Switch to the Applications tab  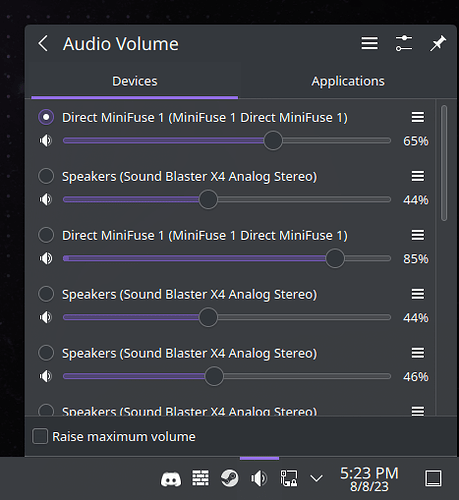[348, 81]
